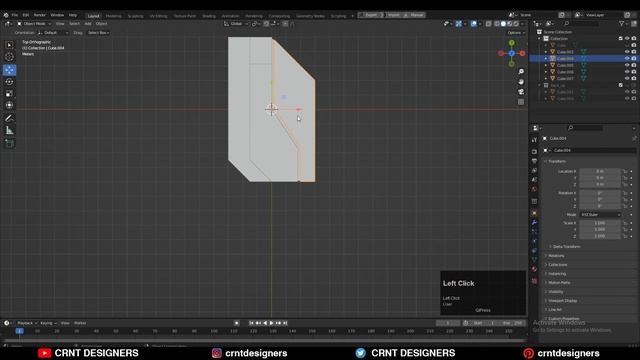The height and width of the screenshot is (360, 640).
Task: Open the Tool properties tab
Action: [x=534, y=140]
